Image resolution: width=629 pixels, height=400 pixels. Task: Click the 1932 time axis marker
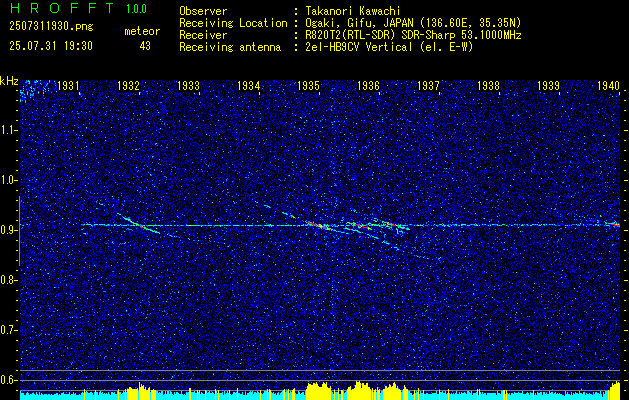(128, 85)
